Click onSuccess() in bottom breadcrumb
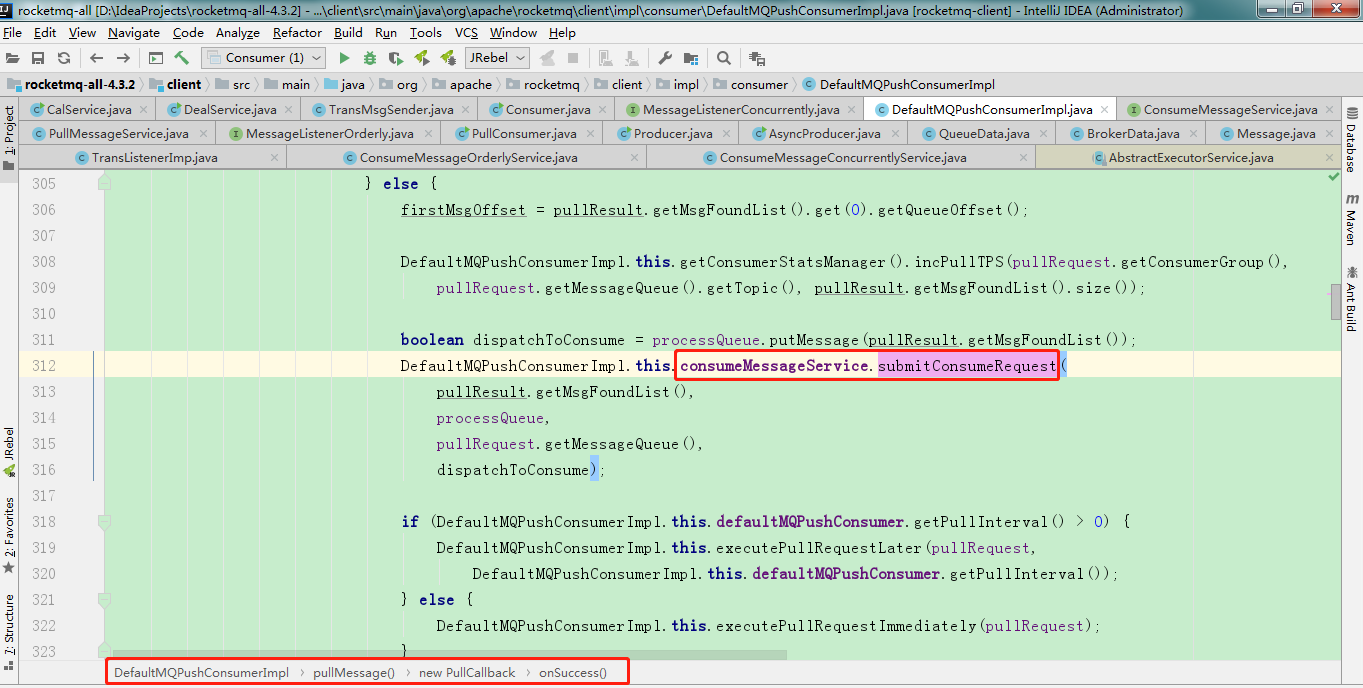This screenshot has width=1363, height=688. tap(573, 672)
